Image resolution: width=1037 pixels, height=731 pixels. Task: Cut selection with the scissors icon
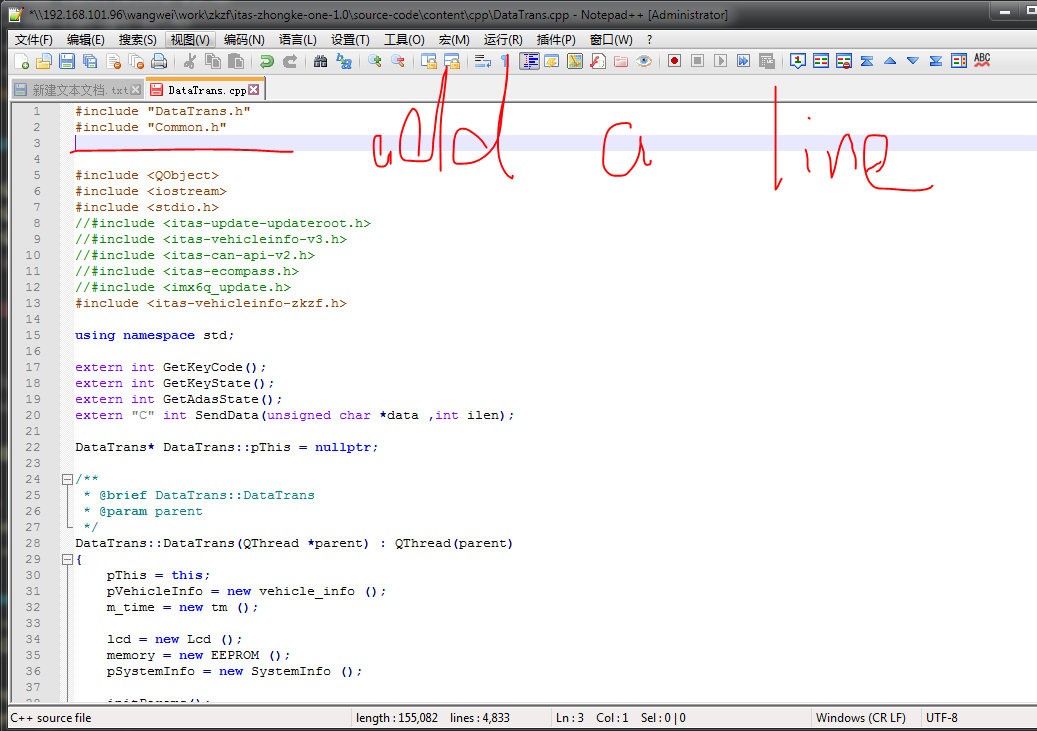coord(190,62)
